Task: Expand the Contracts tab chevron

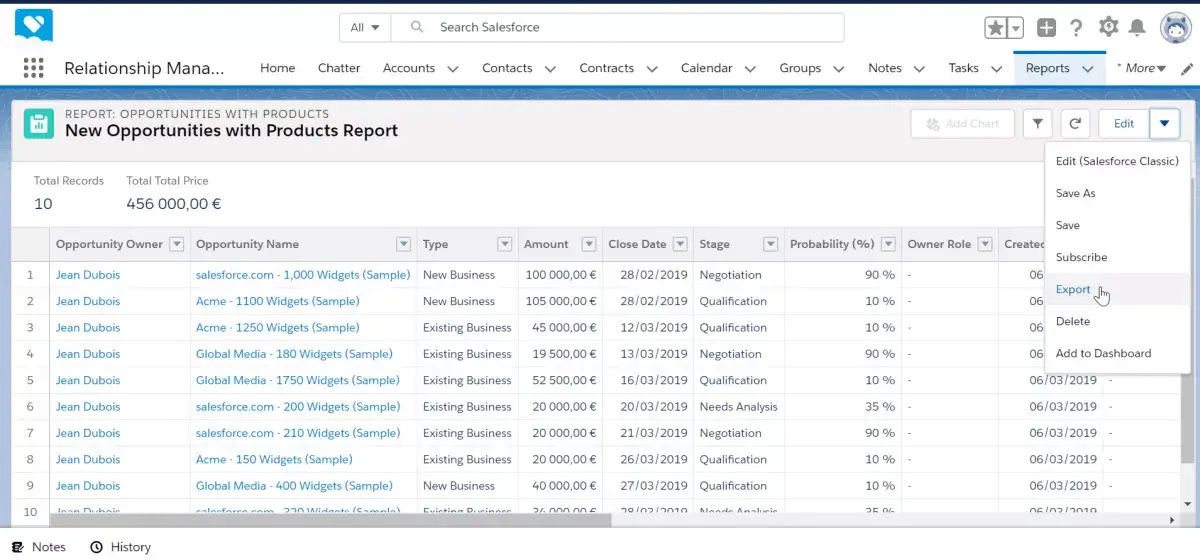Action: (x=652, y=69)
